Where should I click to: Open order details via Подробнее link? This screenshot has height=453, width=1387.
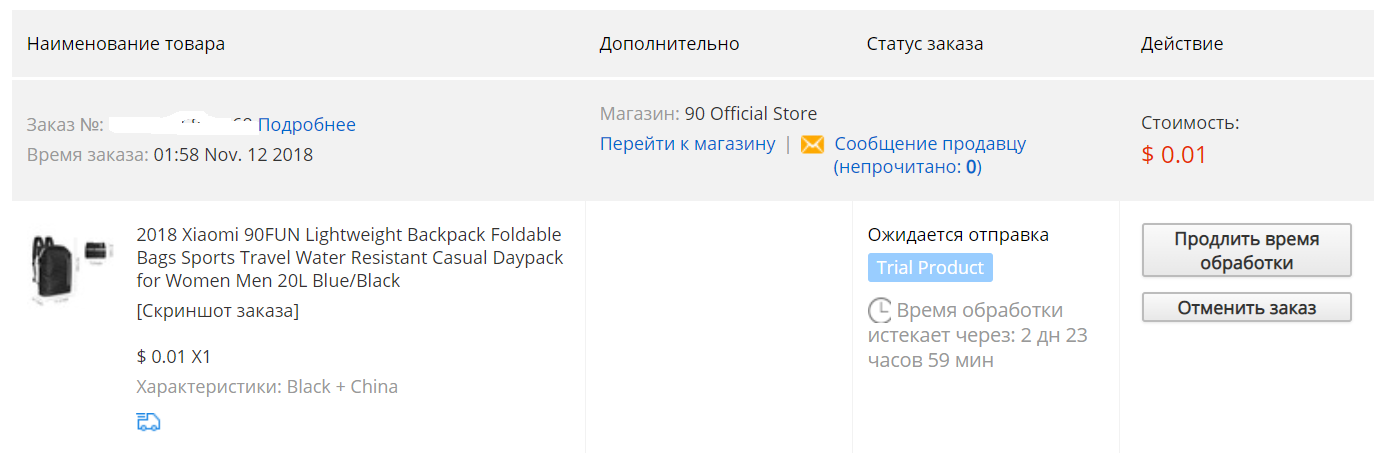307,125
